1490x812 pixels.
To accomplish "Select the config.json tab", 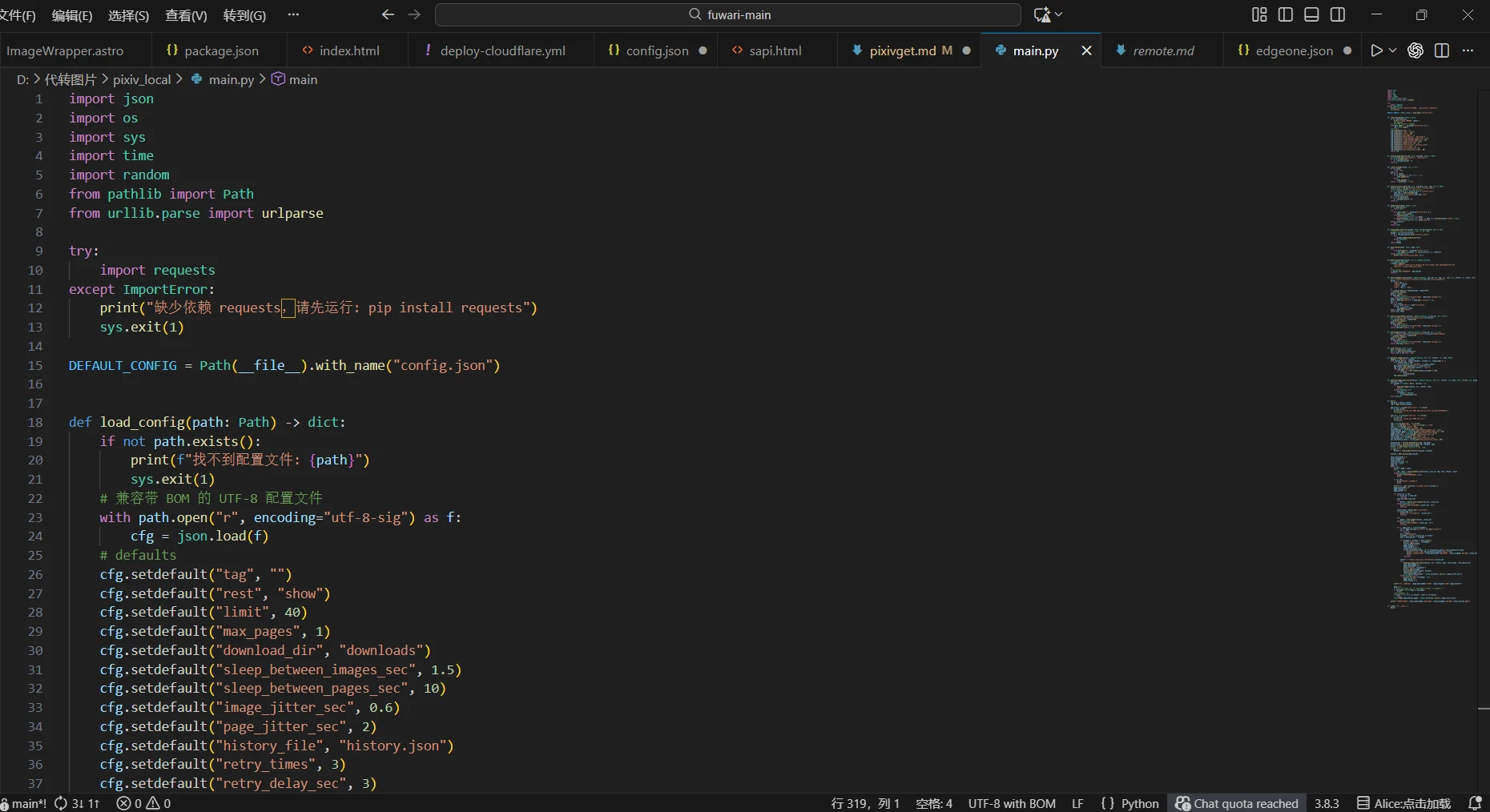I will click(x=656, y=50).
